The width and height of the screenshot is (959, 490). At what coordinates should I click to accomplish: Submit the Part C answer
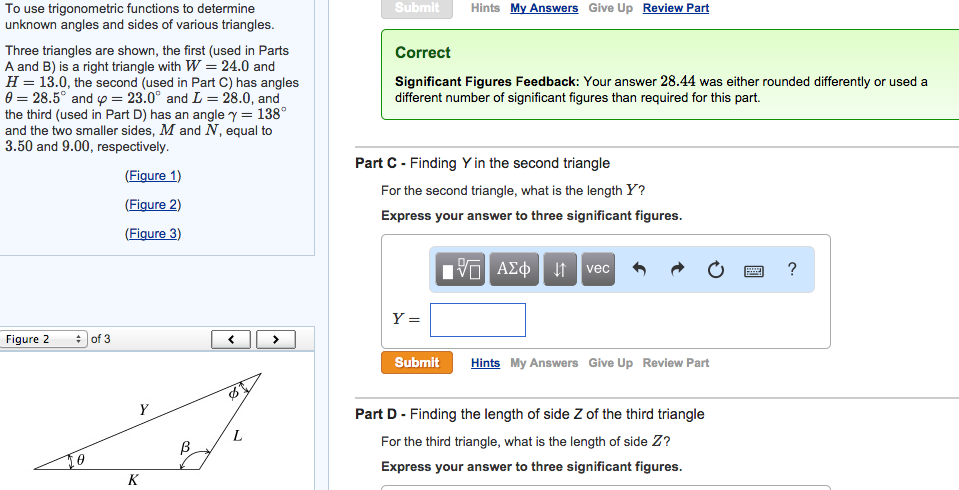(x=417, y=363)
